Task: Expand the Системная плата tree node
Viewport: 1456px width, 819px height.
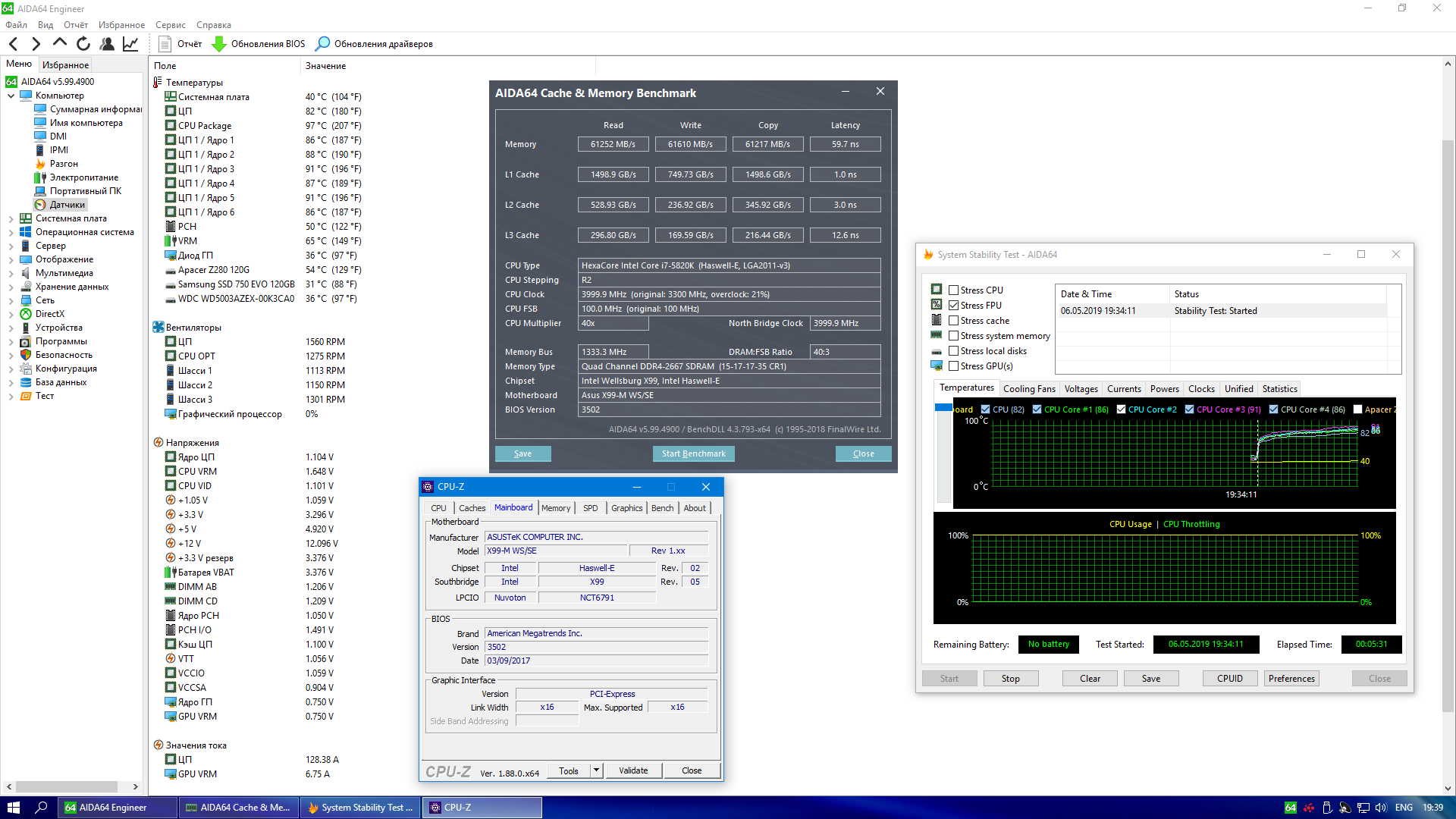Action: (x=11, y=218)
